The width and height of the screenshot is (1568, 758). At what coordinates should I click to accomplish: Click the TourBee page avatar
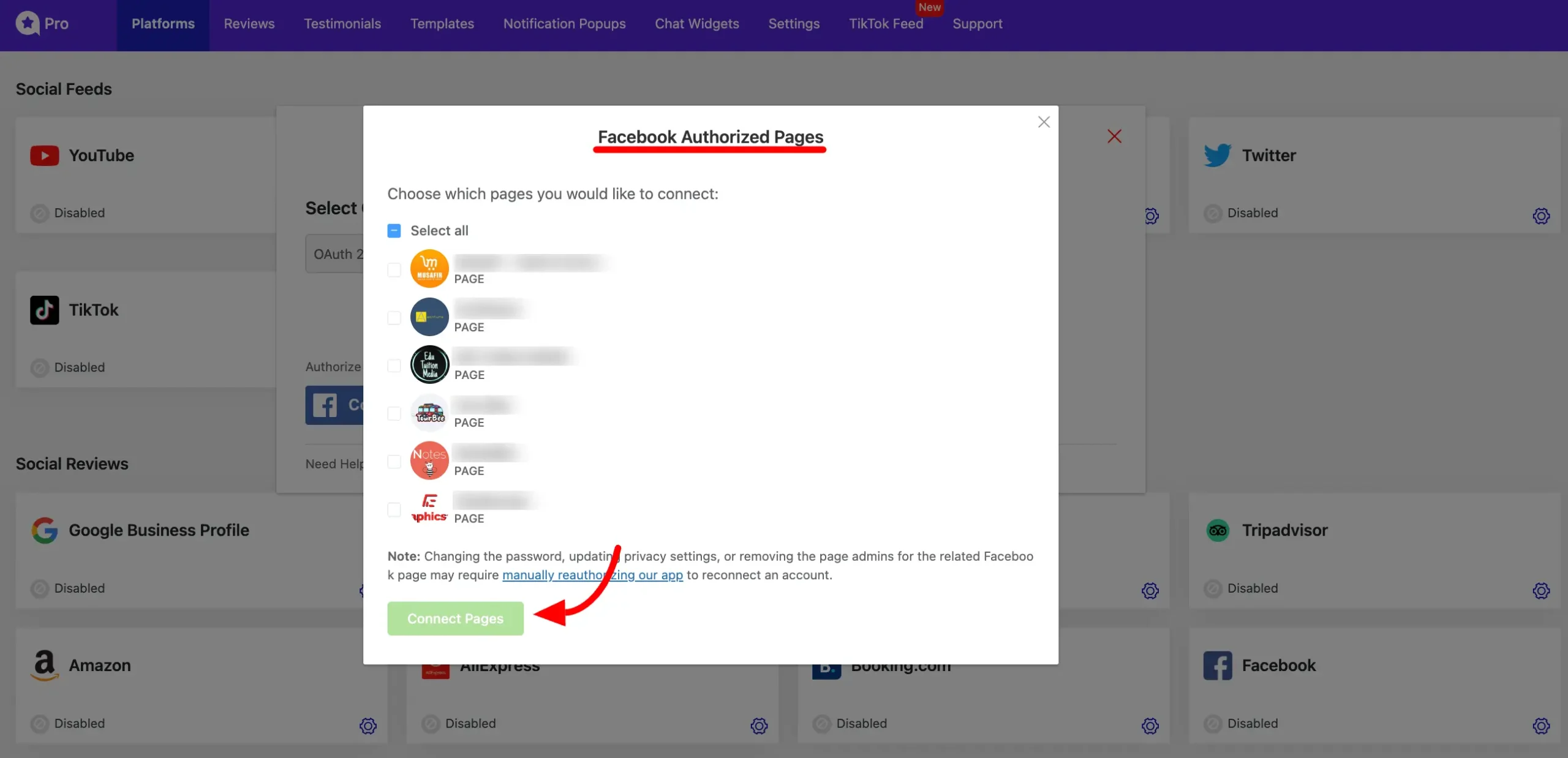click(x=429, y=412)
